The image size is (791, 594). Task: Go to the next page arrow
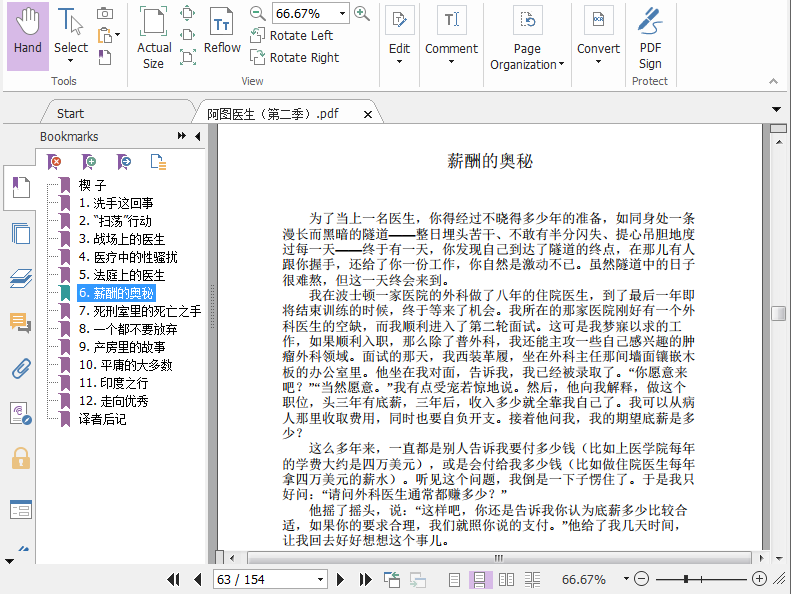[x=340, y=579]
